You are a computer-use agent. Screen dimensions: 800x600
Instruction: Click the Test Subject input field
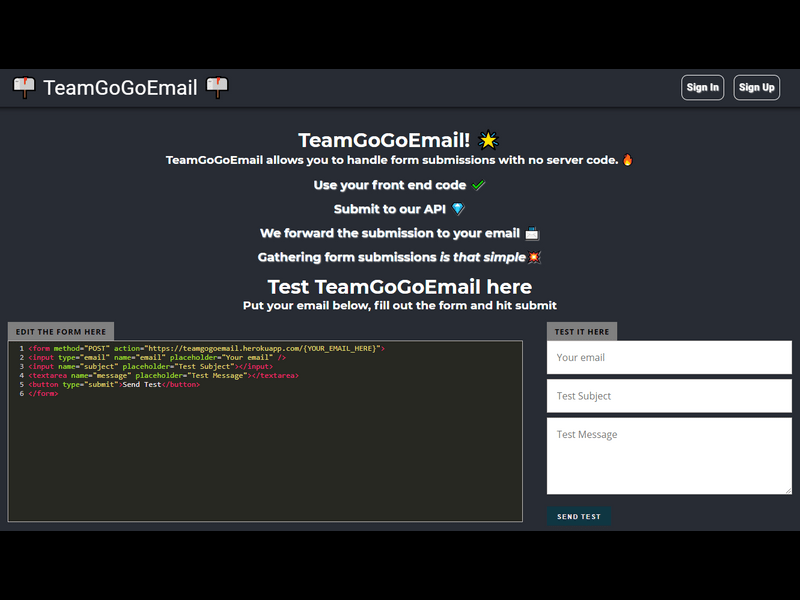(x=669, y=395)
